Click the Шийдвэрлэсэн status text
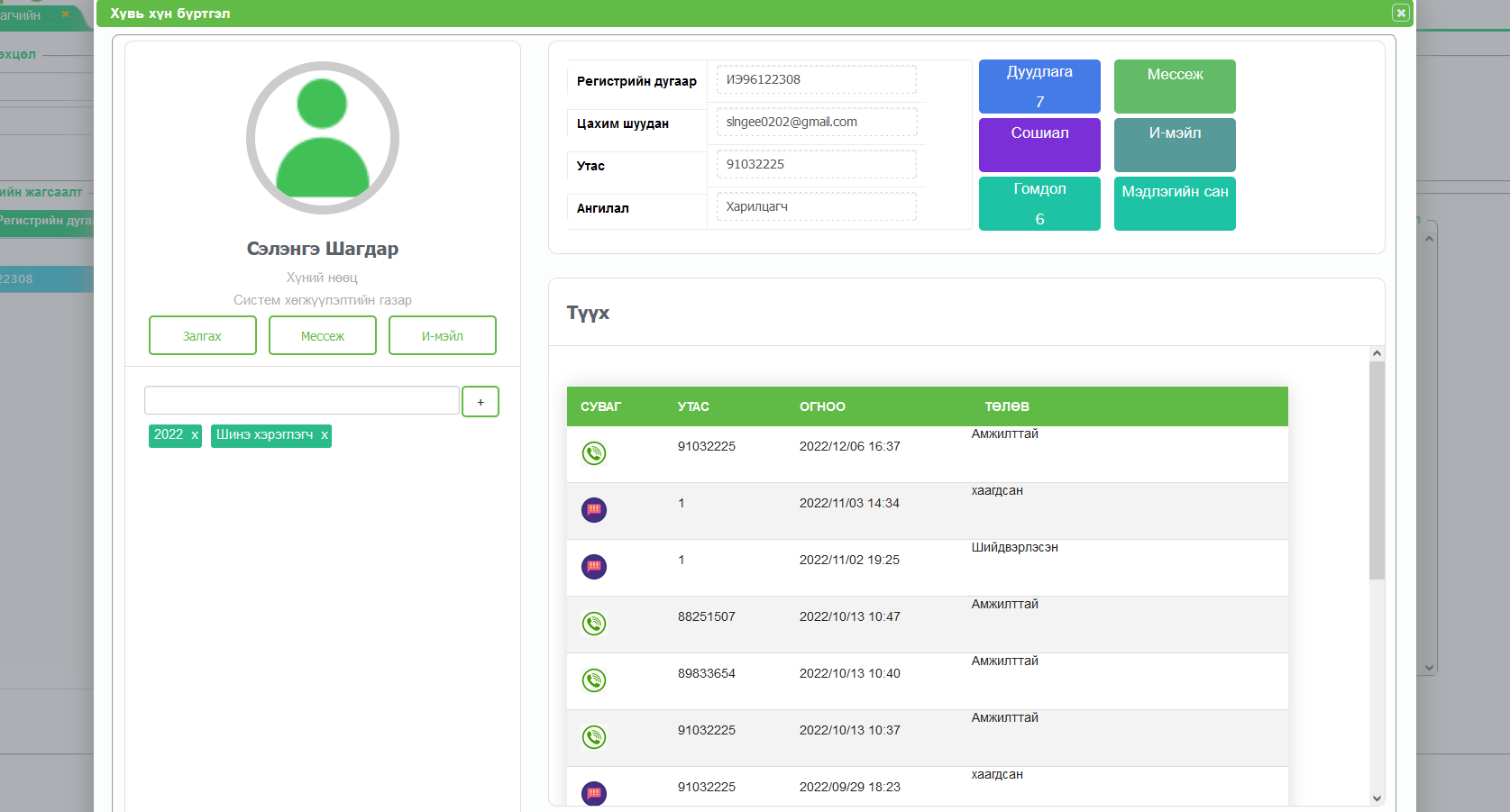The width and height of the screenshot is (1510, 812). point(1015,547)
